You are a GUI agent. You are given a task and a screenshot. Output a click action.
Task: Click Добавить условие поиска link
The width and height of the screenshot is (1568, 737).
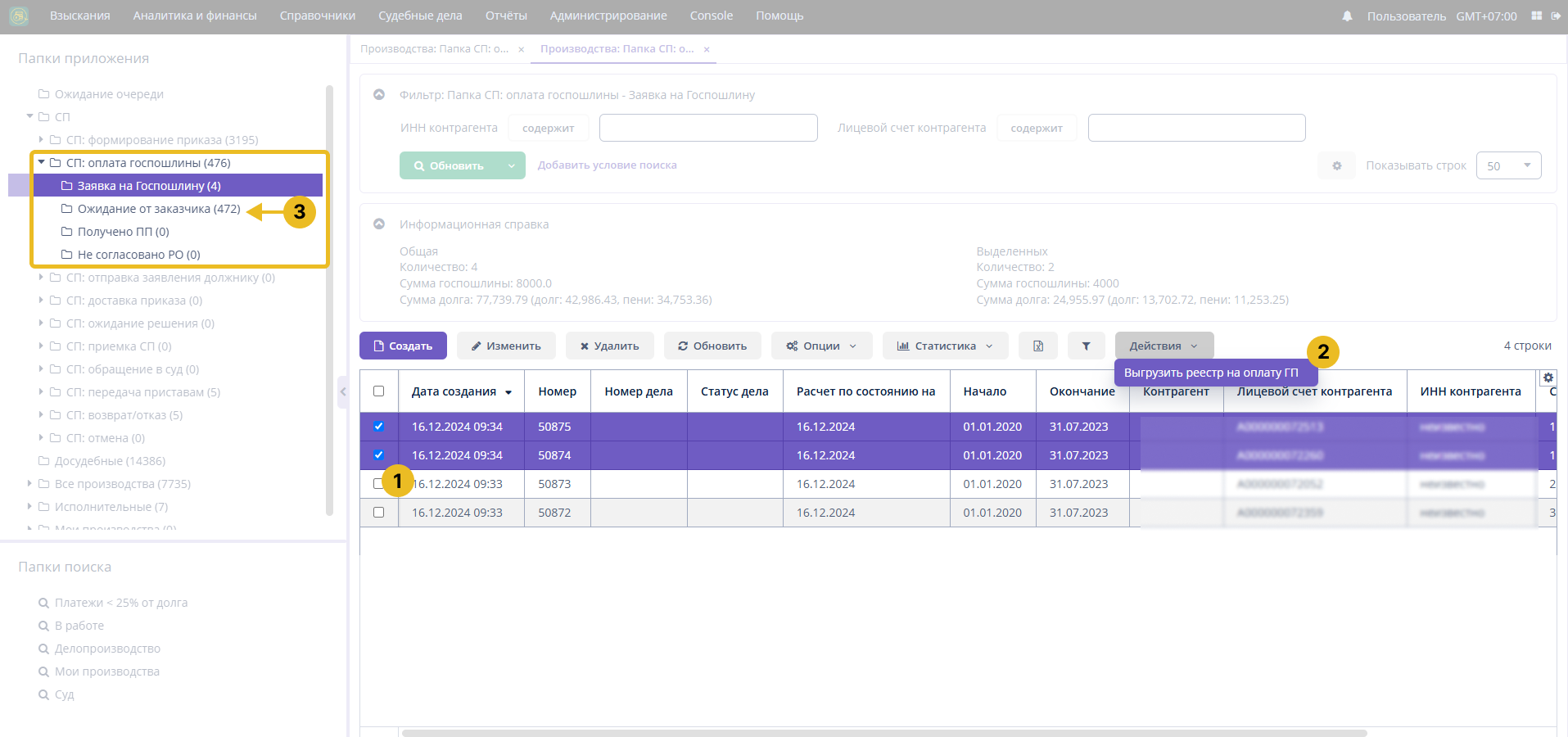click(x=607, y=165)
